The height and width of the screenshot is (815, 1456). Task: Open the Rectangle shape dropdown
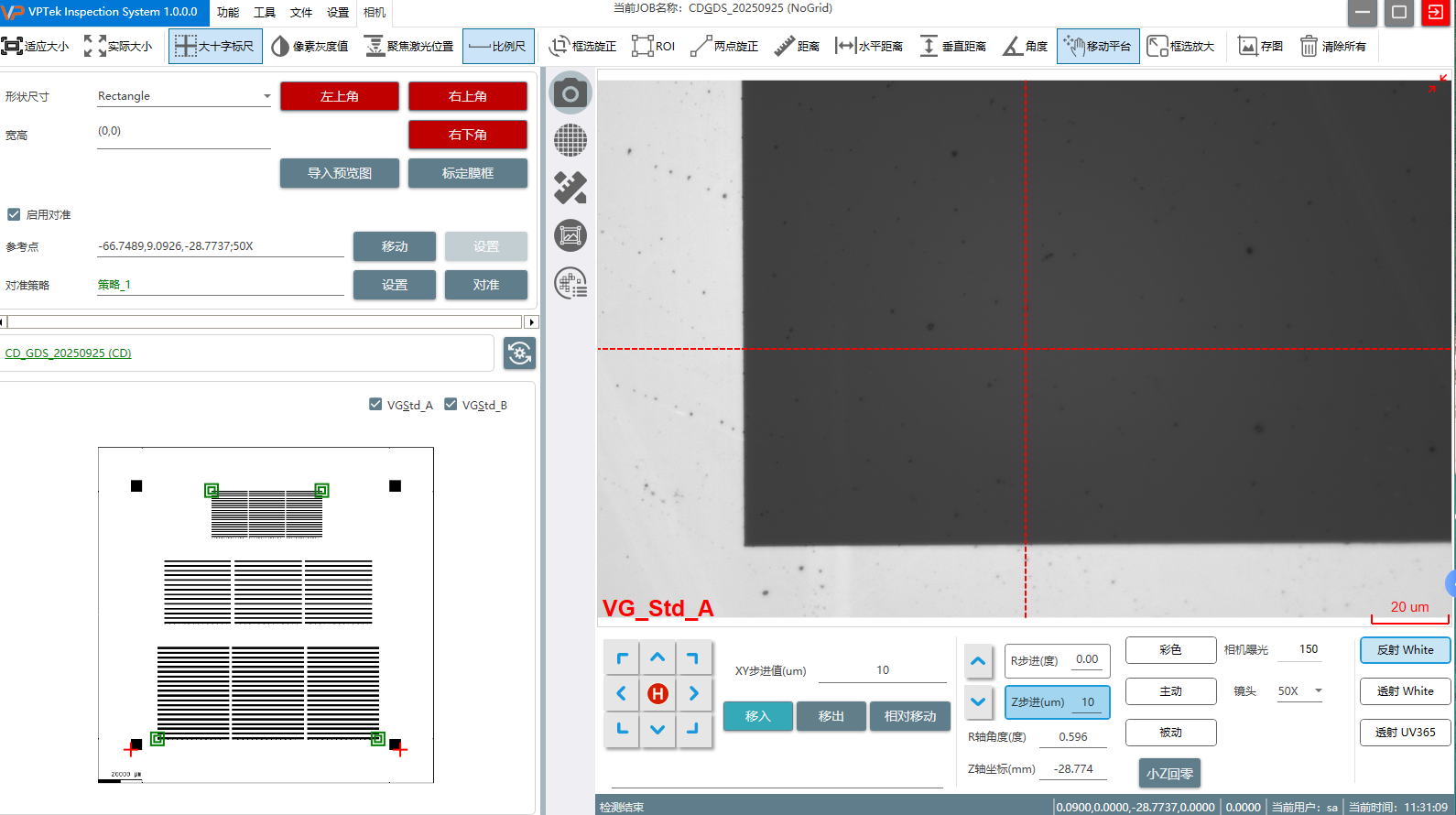[x=266, y=96]
